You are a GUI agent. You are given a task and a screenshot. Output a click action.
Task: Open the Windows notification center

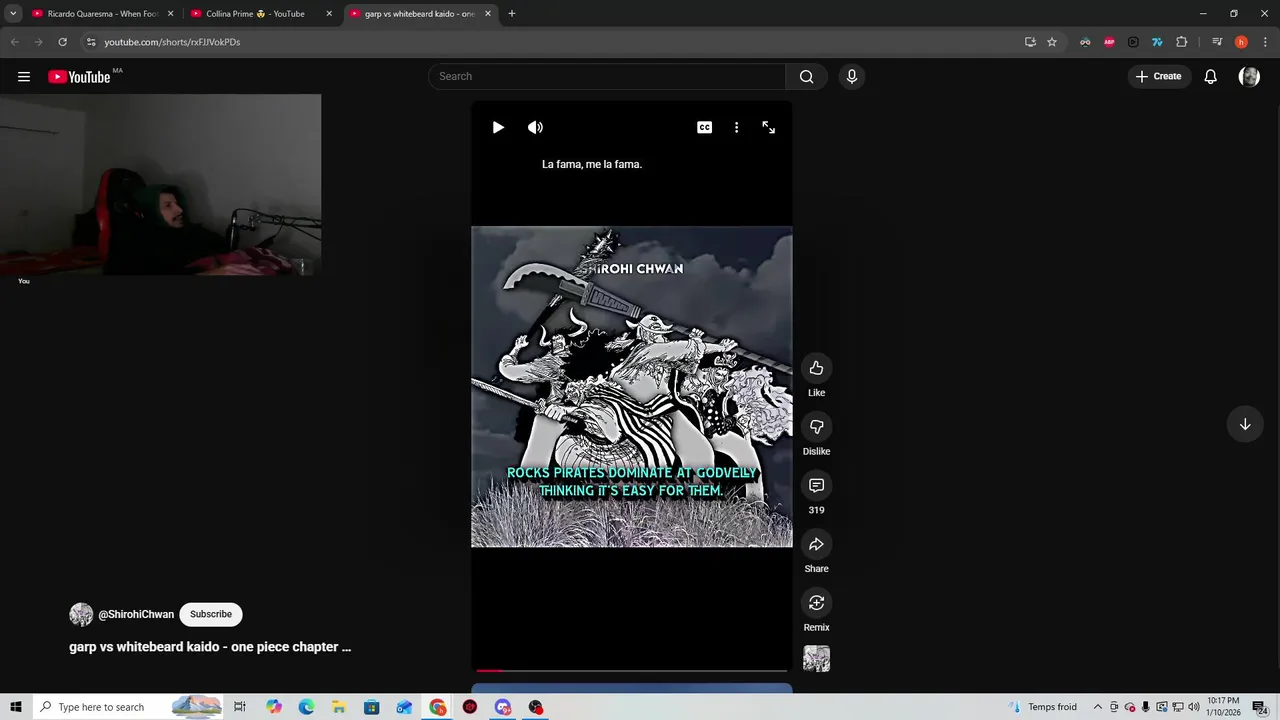click(1260, 707)
